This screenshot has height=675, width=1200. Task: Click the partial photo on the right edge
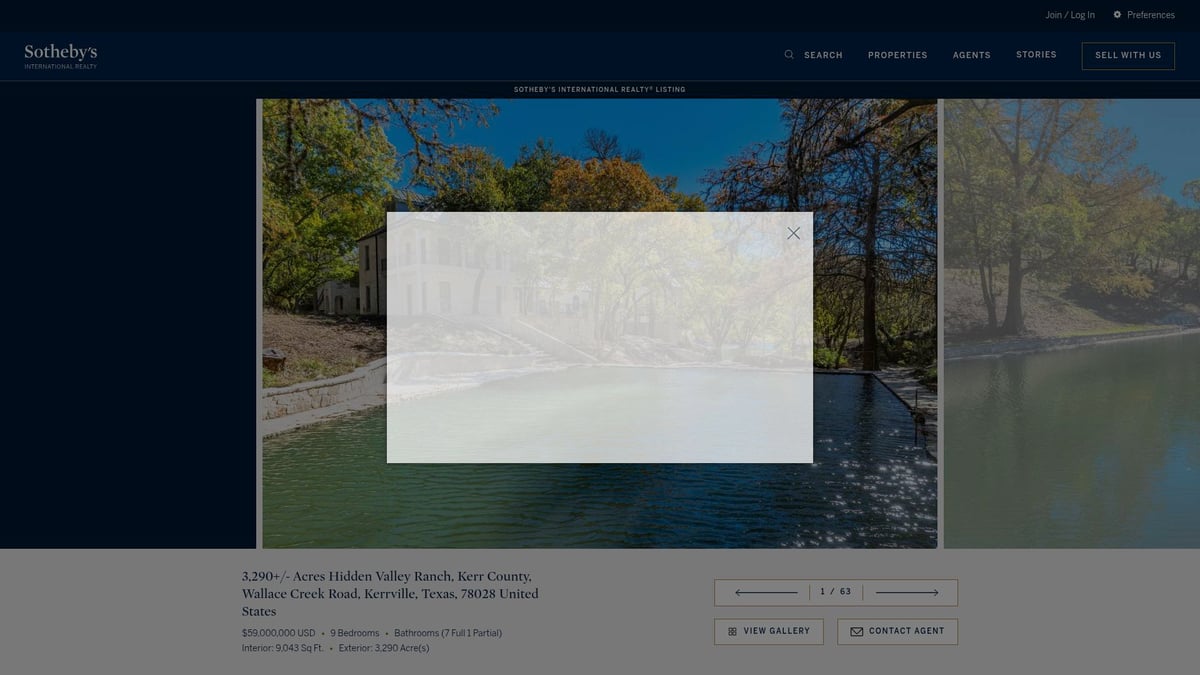pyautogui.click(x=1070, y=320)
